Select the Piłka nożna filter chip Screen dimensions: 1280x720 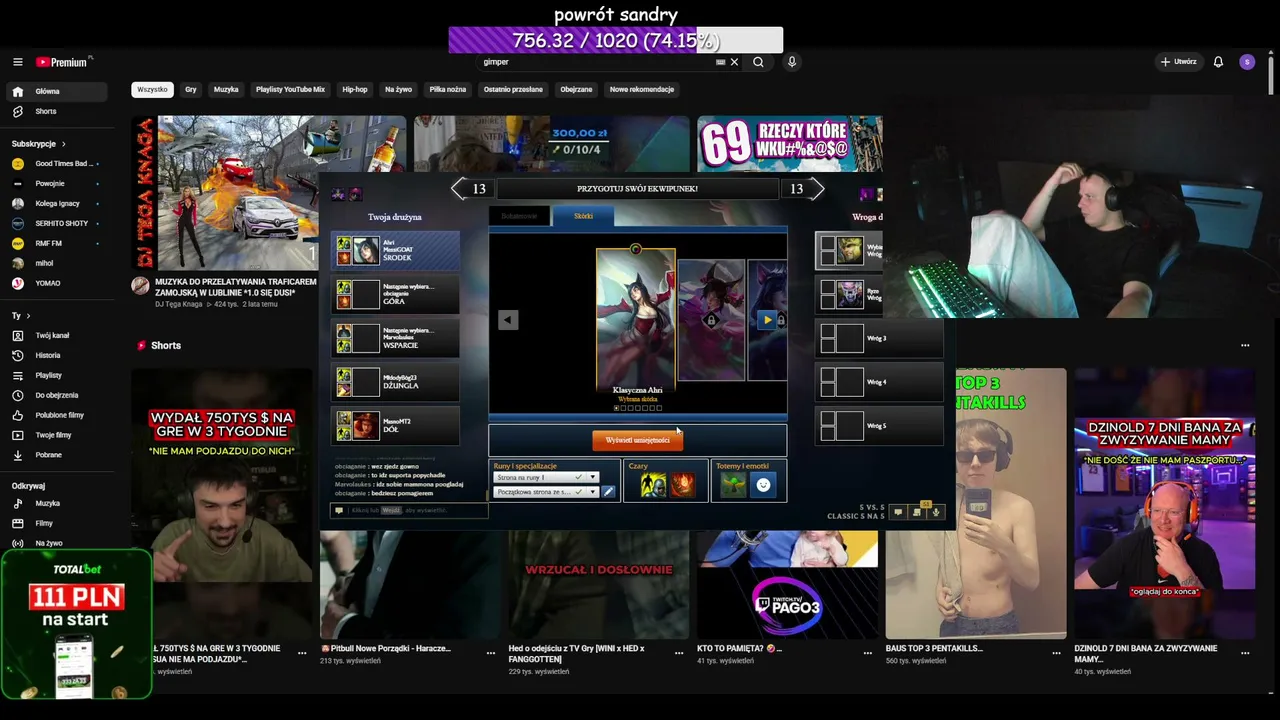[448, 90]
